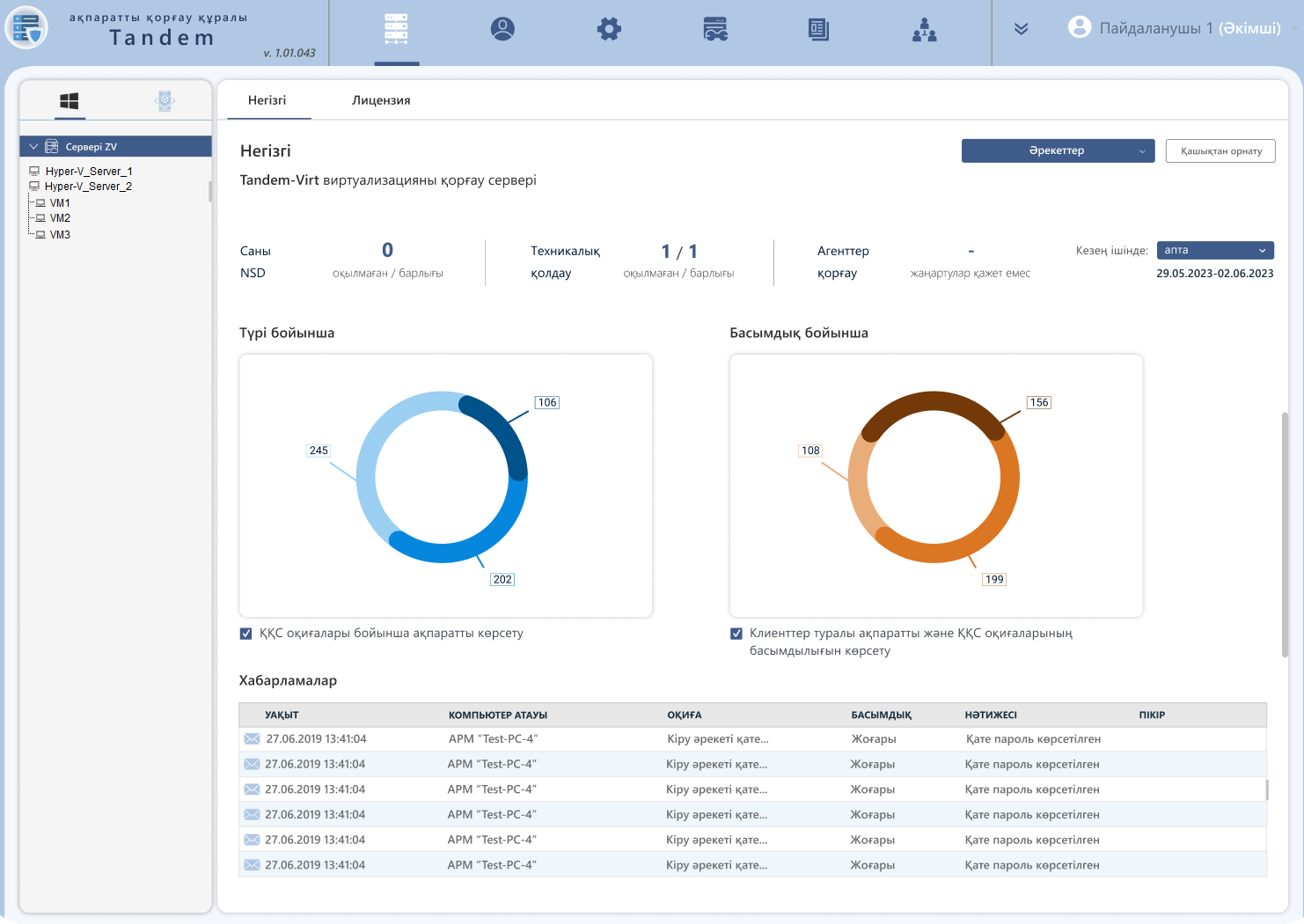This screenshot has height=924, width=1304.
Task: Uncheck the ҚҚС оқиғалары бойынша ақпаратты көрсету checkbox
Action: tap(246, 634)
